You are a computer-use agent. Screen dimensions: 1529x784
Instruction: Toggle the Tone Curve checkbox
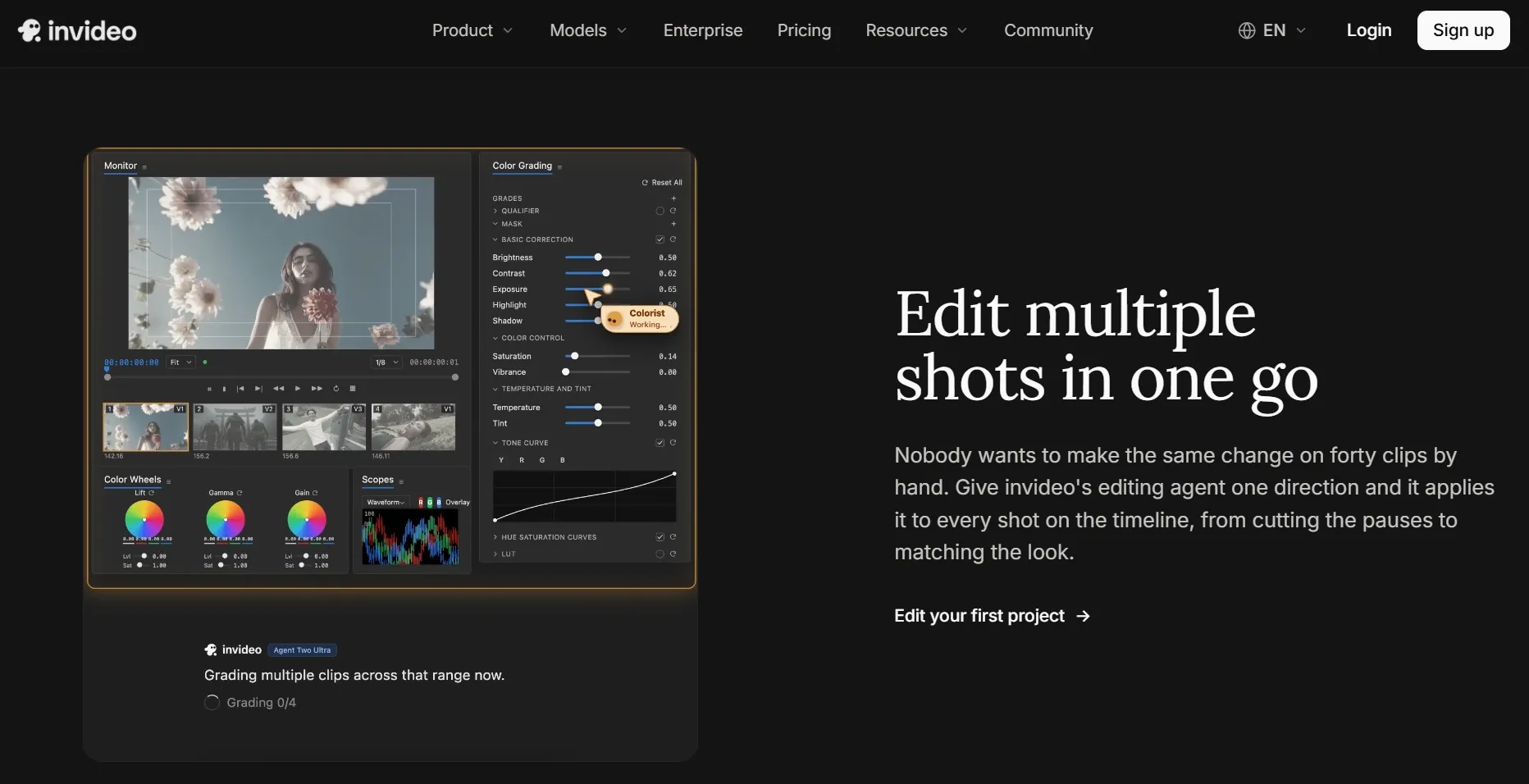click(x=660, y=443)
